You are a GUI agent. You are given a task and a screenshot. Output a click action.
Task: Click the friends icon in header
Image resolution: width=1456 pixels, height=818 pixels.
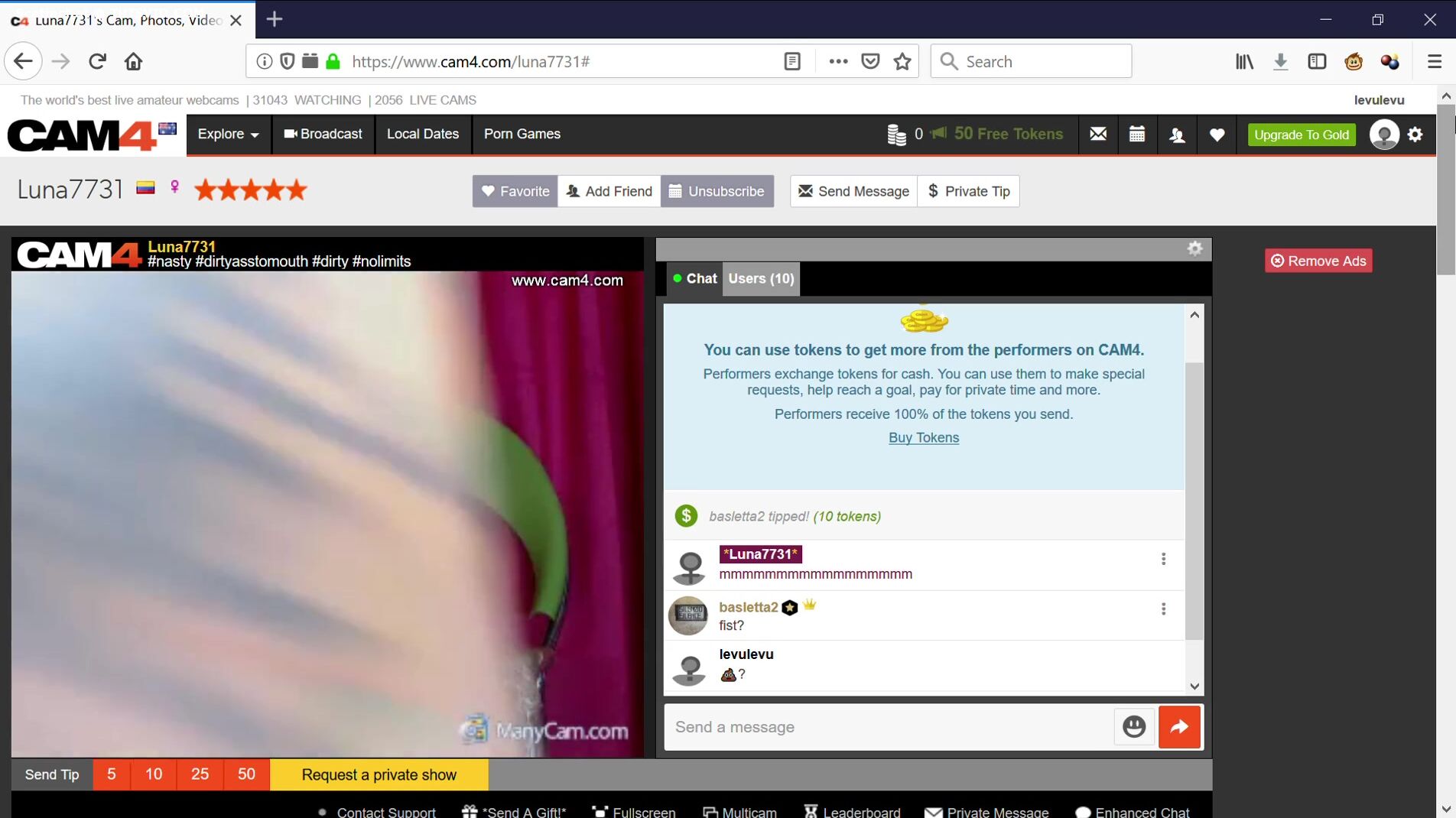[1177, 135]
